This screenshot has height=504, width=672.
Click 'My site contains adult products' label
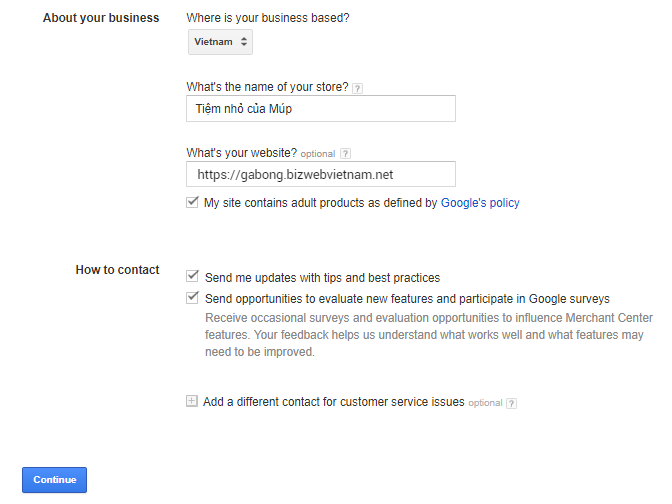(x=320, y=203)
